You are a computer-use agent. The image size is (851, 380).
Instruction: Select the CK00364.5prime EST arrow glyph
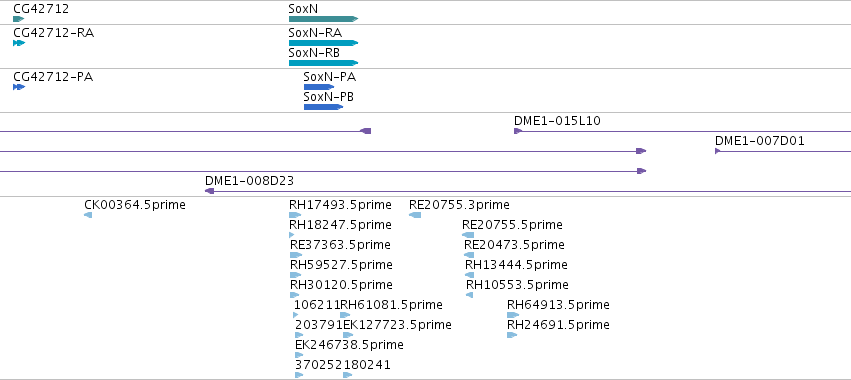(x=88, y=216)
